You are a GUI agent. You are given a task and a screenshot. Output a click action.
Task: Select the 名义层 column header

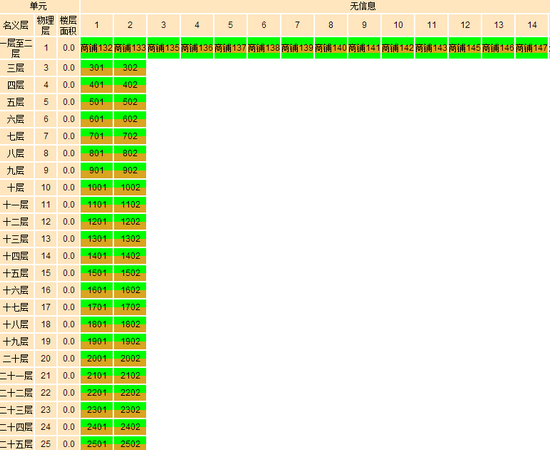(16, 25)
